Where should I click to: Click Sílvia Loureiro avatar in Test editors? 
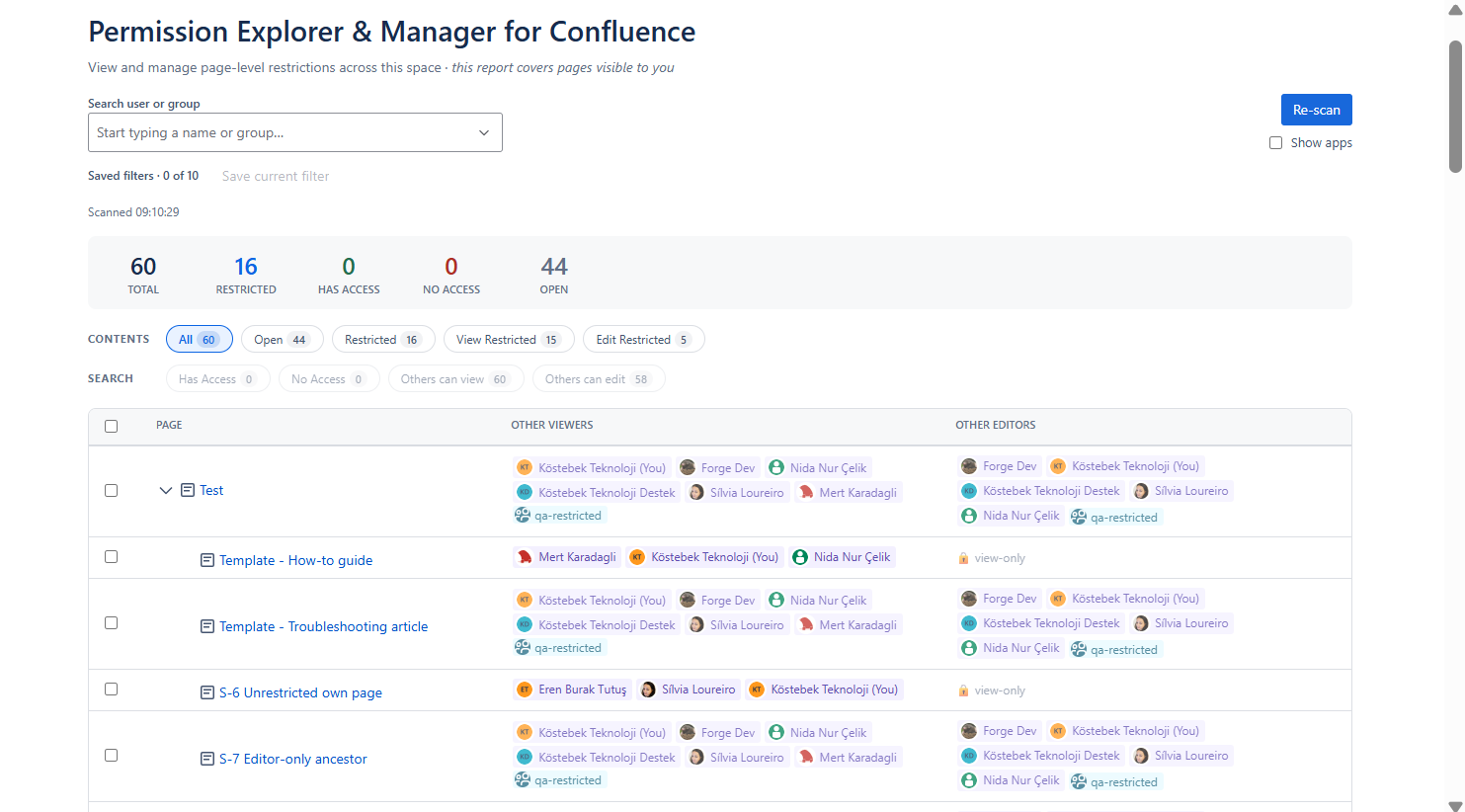point(1141,491)
